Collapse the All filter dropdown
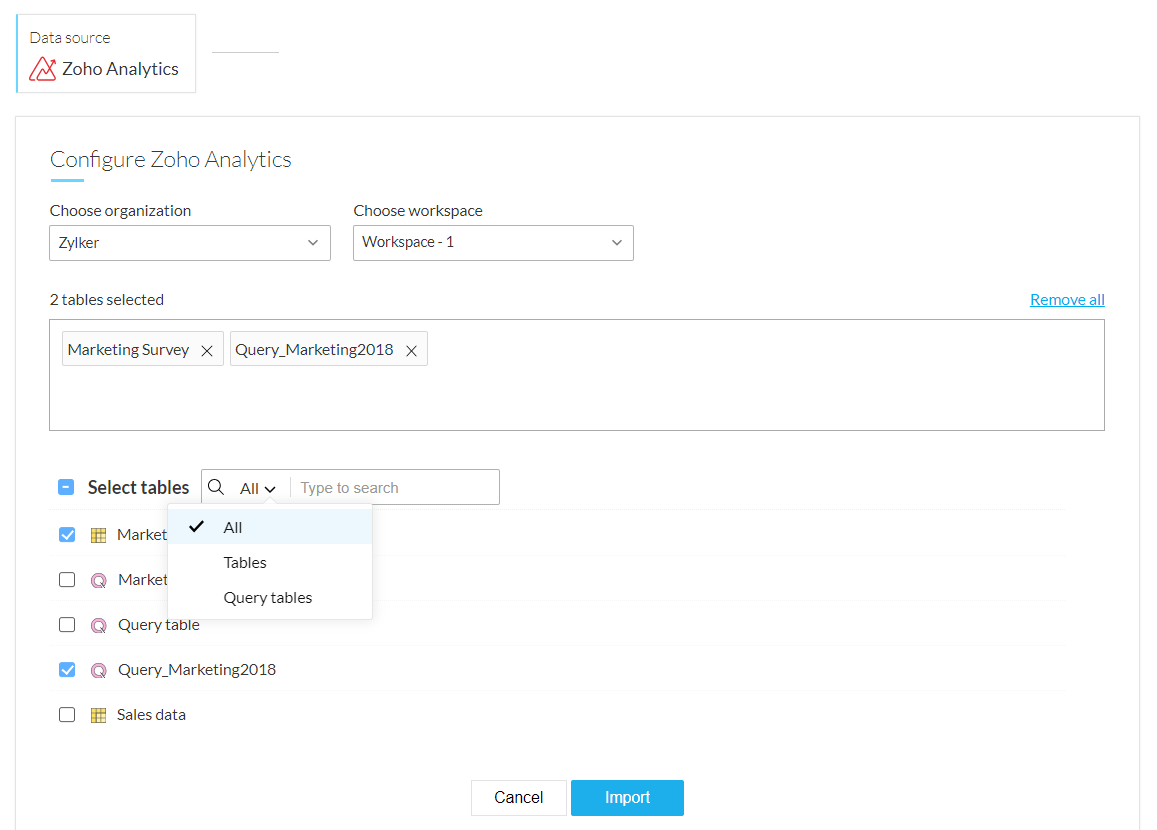This screenshot has height=830, width=1157. (257, 488)
